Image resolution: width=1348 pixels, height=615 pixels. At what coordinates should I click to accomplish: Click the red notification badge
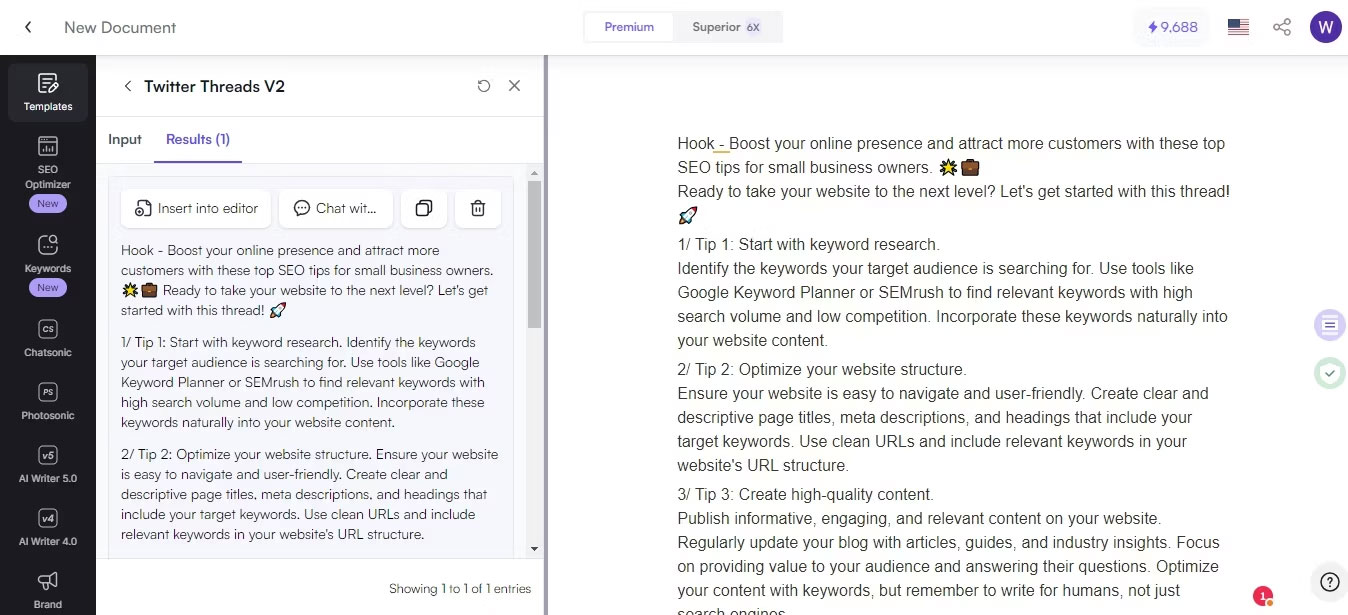pyautogui.click(x=1263, y=596)
